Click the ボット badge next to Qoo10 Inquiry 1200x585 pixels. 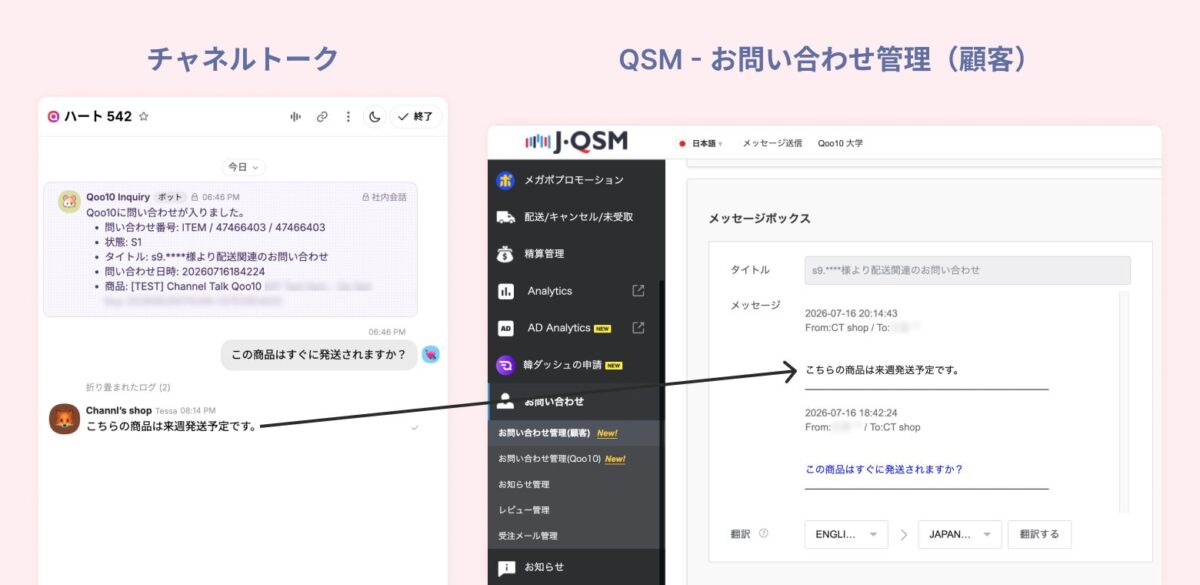coord(170,198)
